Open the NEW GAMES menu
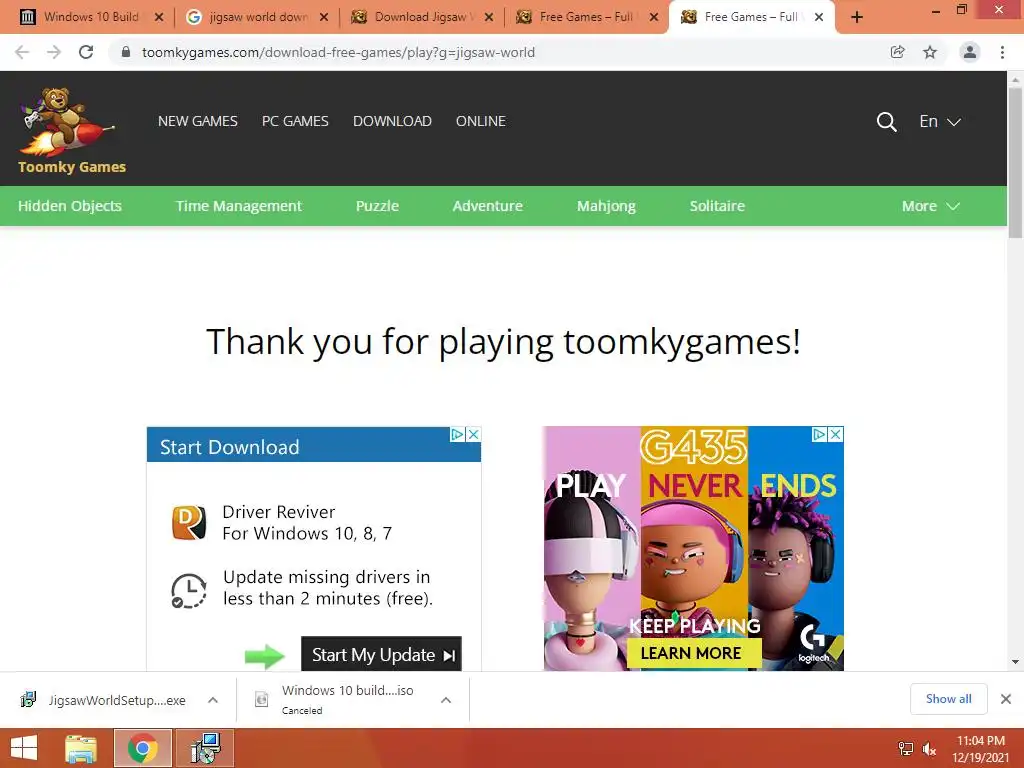Image resolution: width=1024 pixels, height=768 pixels. (198, 121)
